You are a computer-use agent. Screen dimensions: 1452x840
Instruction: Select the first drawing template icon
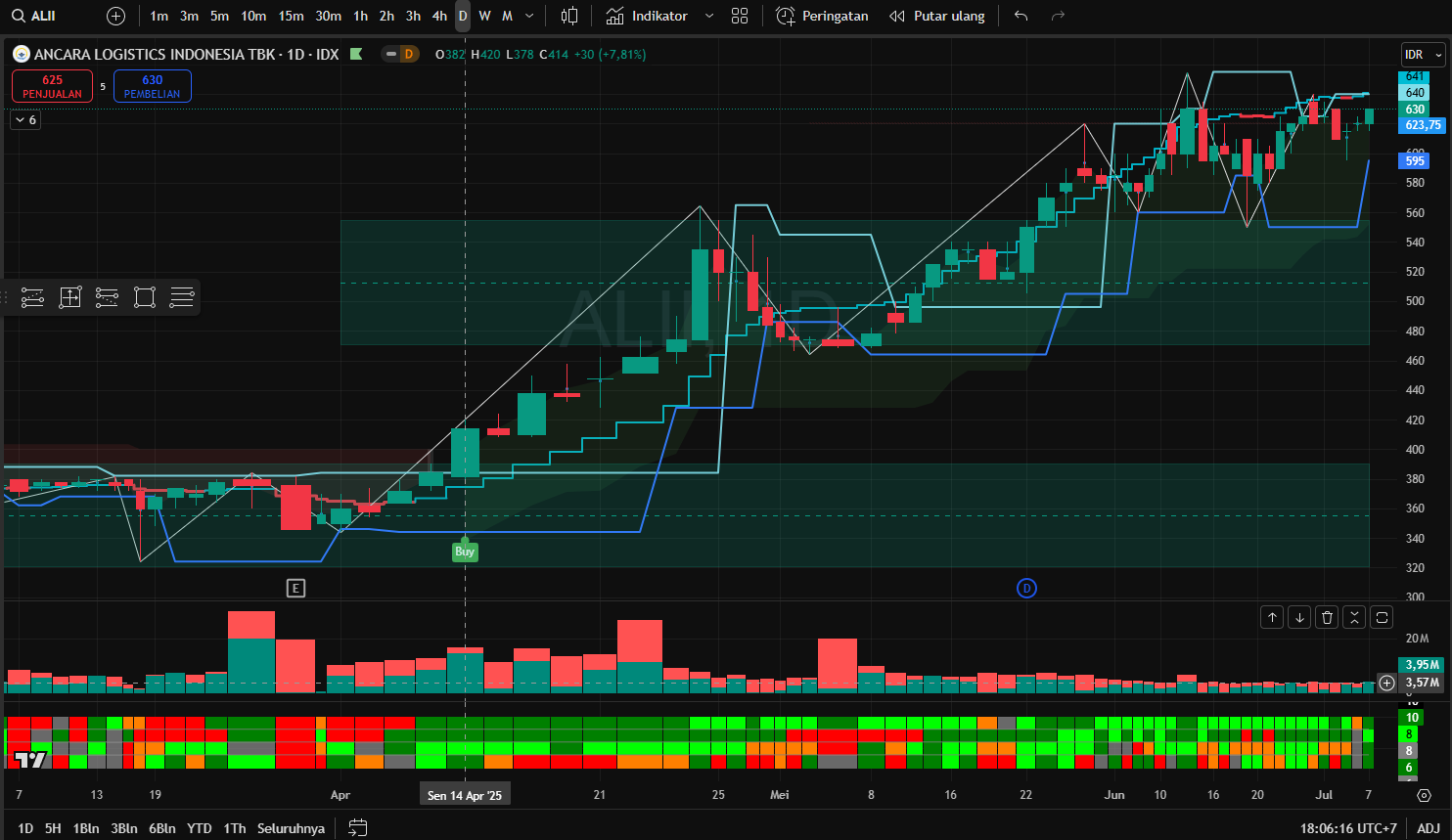(32, 297)
